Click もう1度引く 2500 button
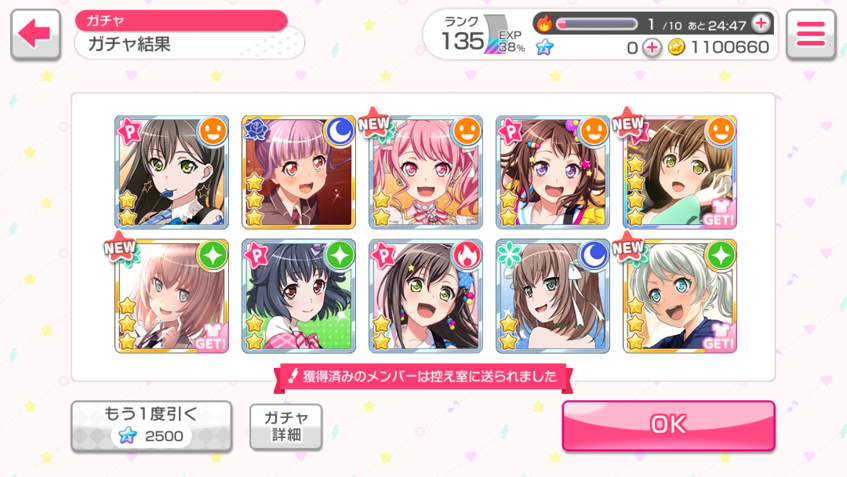Image resolution: width=847 pixels, height=477 pixels. 152,426
